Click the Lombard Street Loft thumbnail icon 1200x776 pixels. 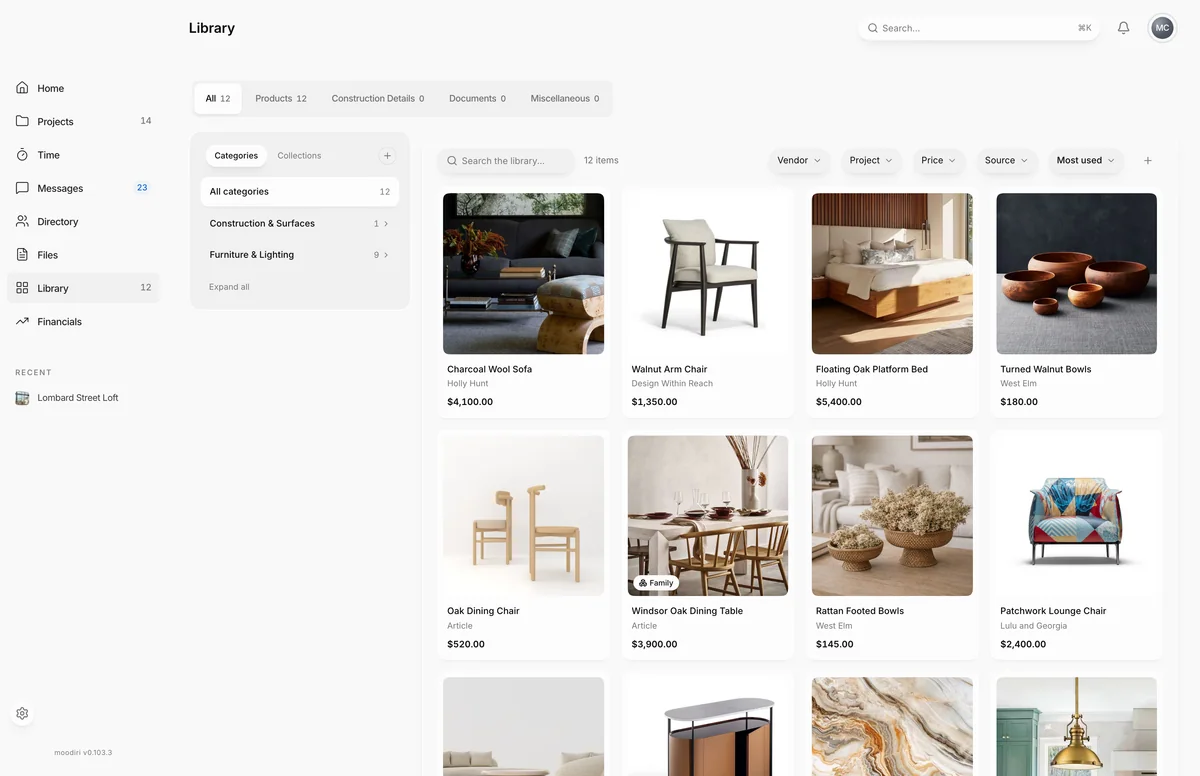[22, 398]
